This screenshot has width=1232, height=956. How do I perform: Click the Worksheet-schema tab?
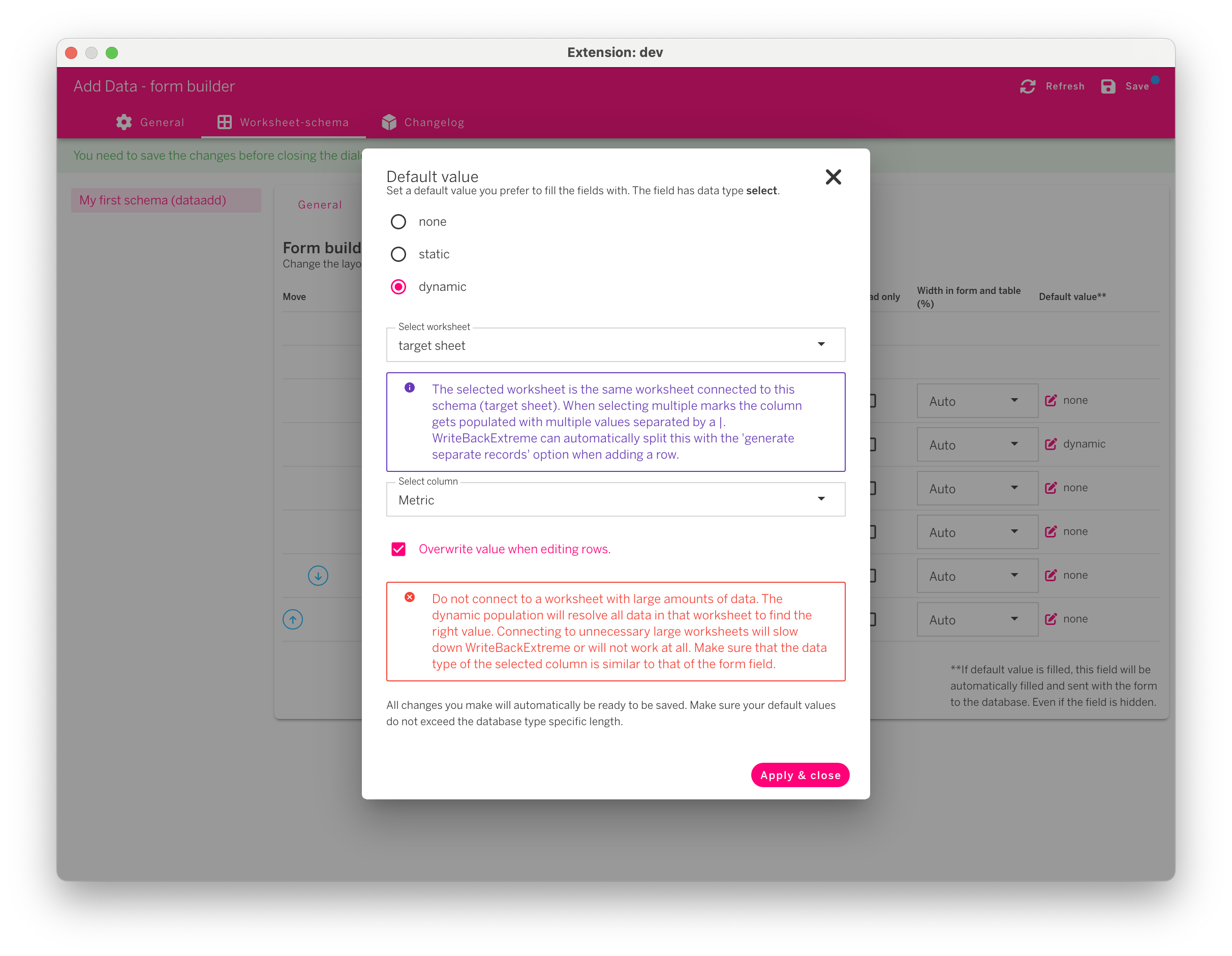[283, 123]
